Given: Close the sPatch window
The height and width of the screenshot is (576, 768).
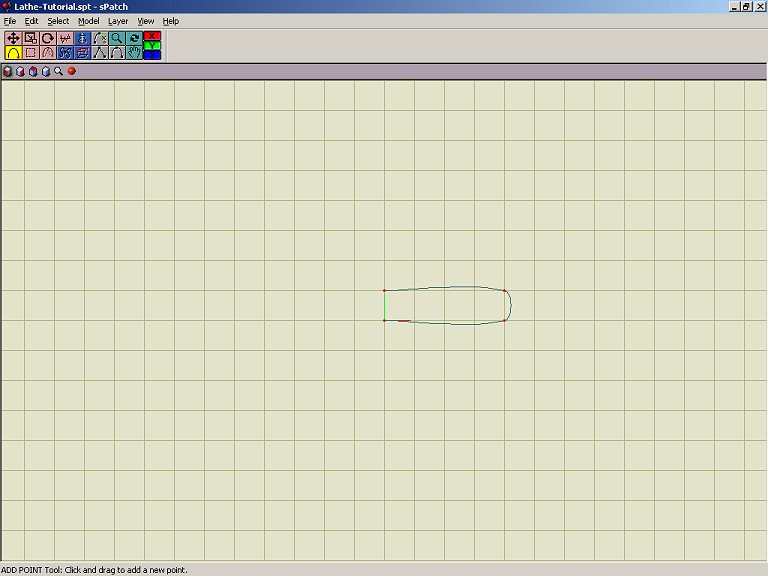Looking at the screenshot, I should coord(759,6).
